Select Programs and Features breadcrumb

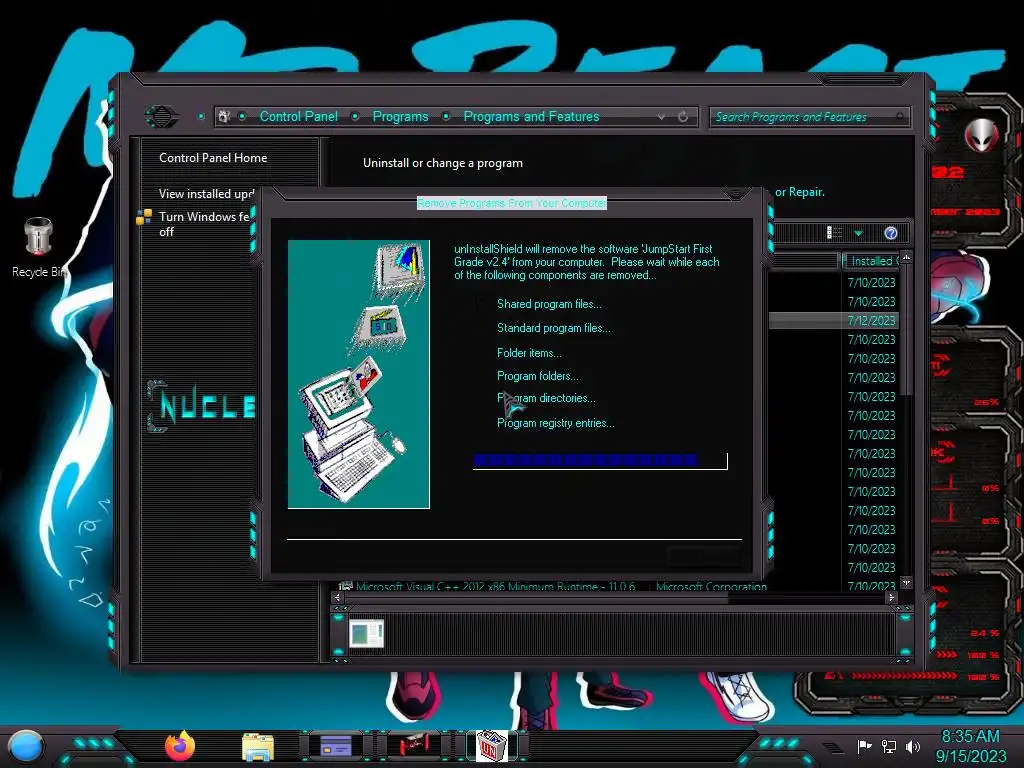click(x=531, y=116)
